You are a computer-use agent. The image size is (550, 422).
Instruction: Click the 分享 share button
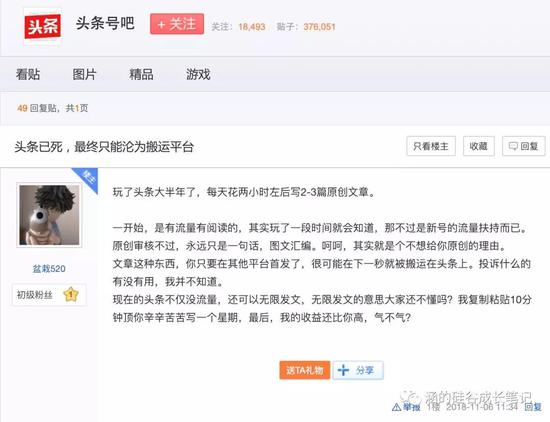358,370
